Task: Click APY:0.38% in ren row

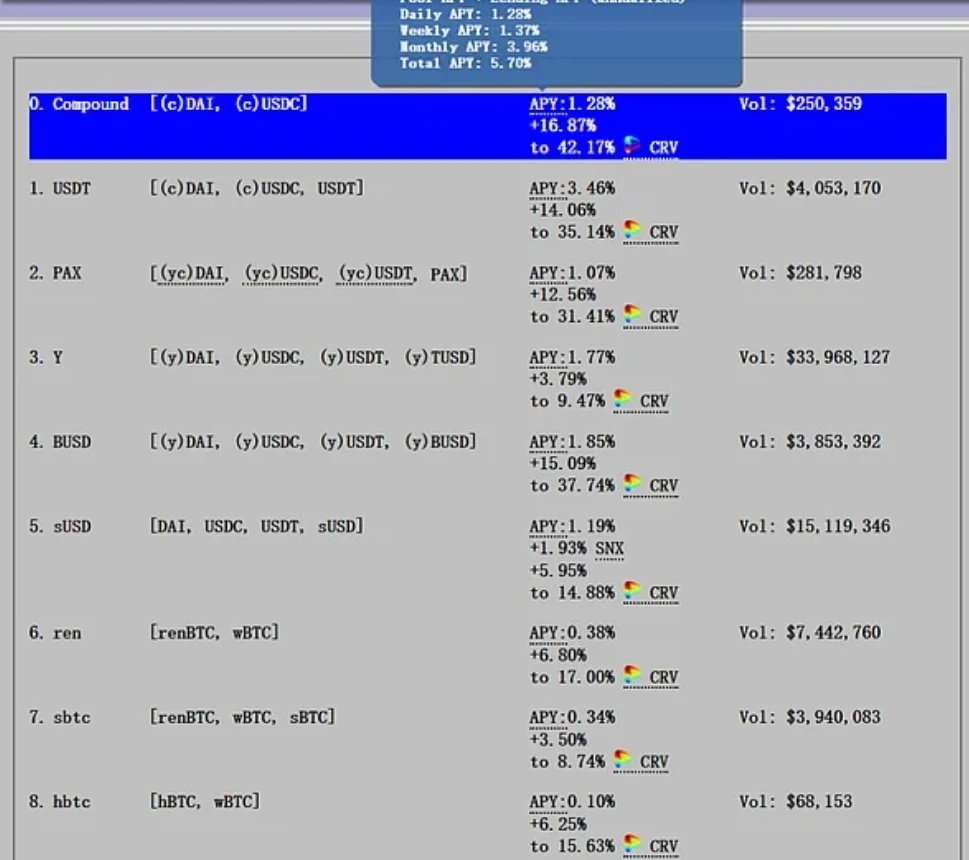Action: pos(572,633)
